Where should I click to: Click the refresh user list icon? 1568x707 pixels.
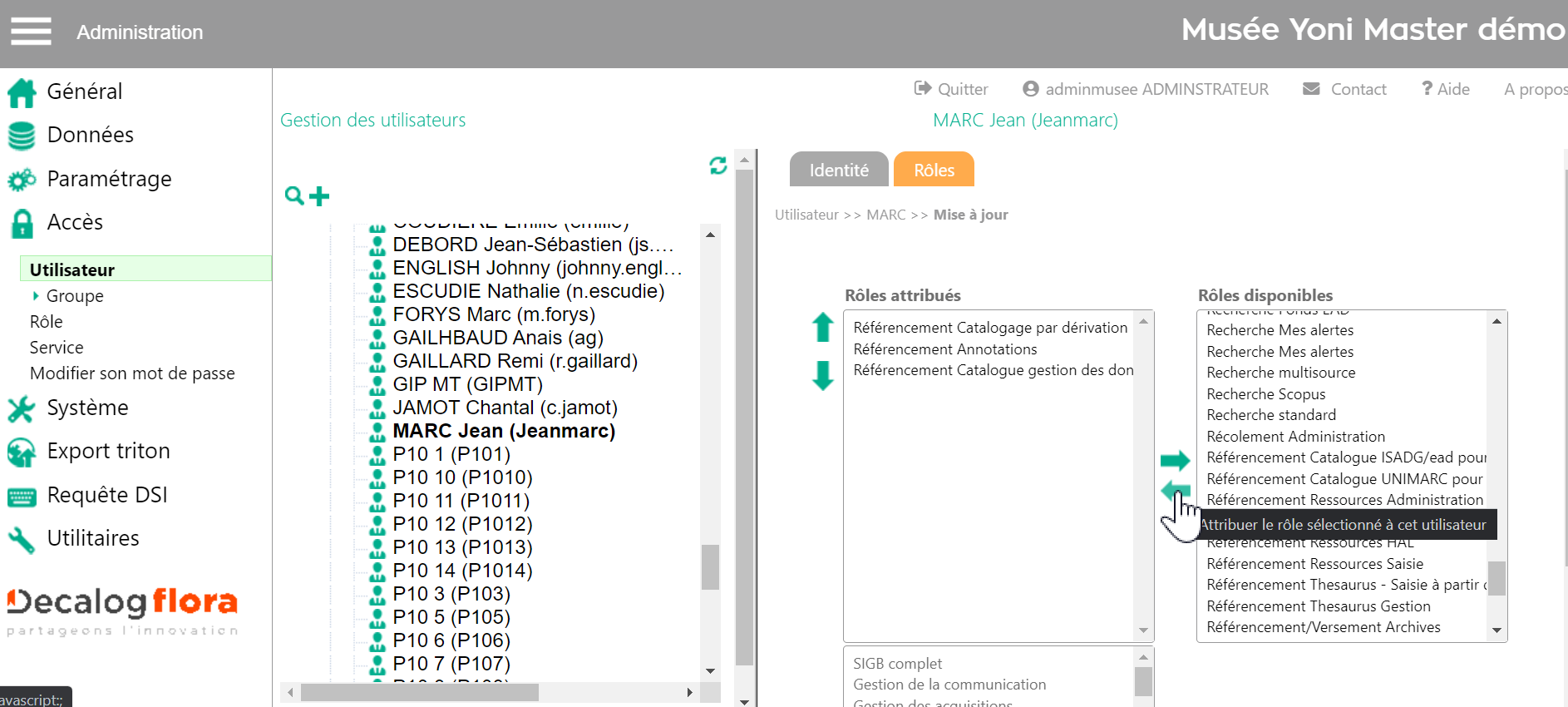click(718, 166)
